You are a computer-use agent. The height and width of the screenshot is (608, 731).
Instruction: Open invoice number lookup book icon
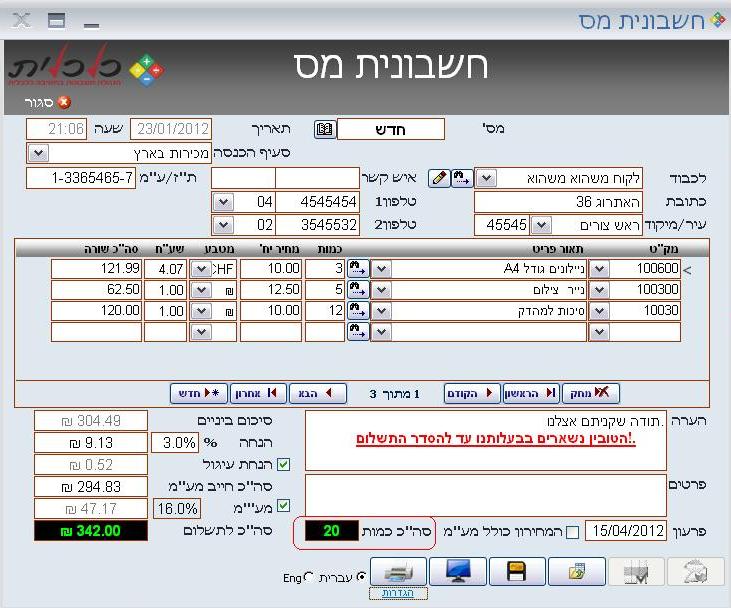click(x=325, y=130)
